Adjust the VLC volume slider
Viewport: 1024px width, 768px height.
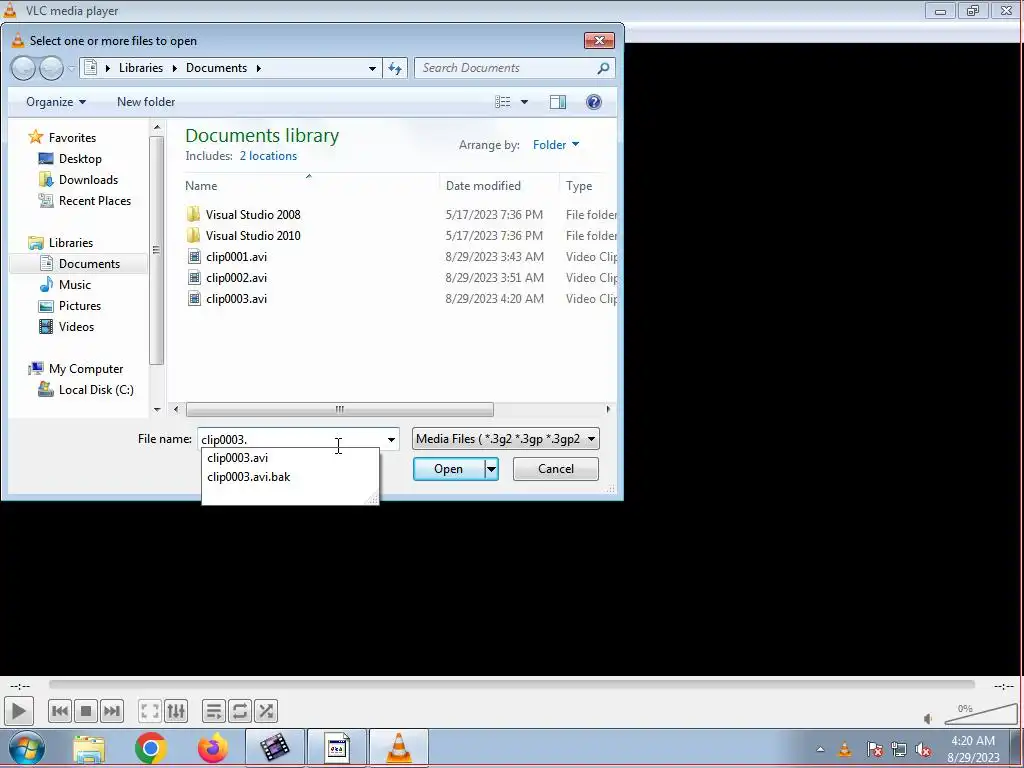980,714
